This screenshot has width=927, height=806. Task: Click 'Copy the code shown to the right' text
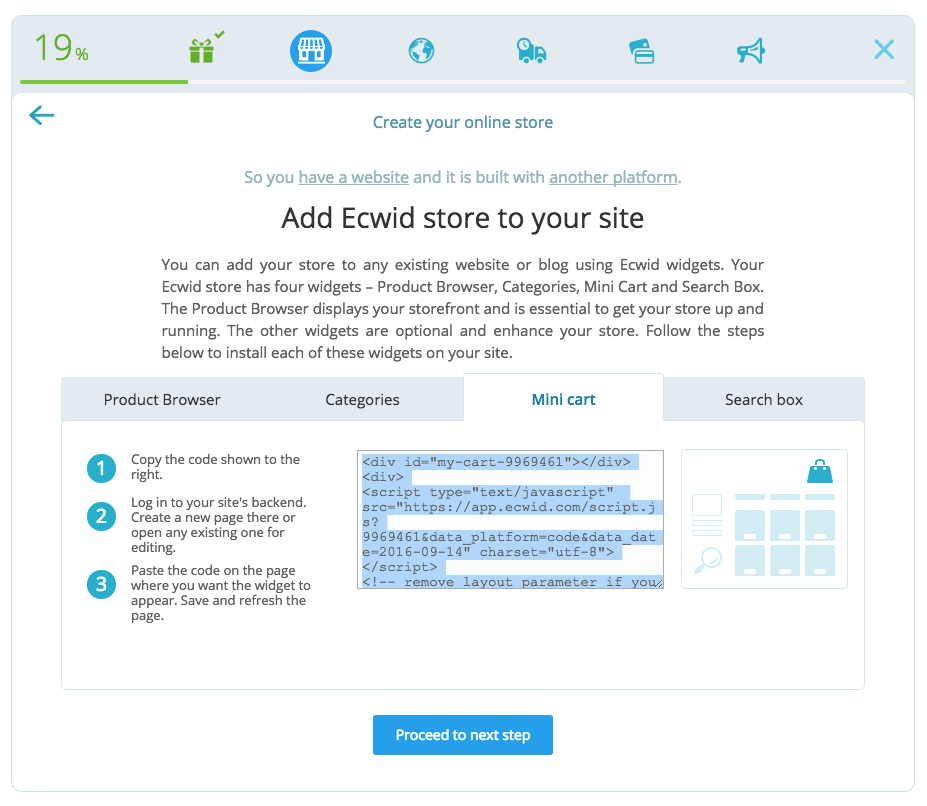coord(215,467)
